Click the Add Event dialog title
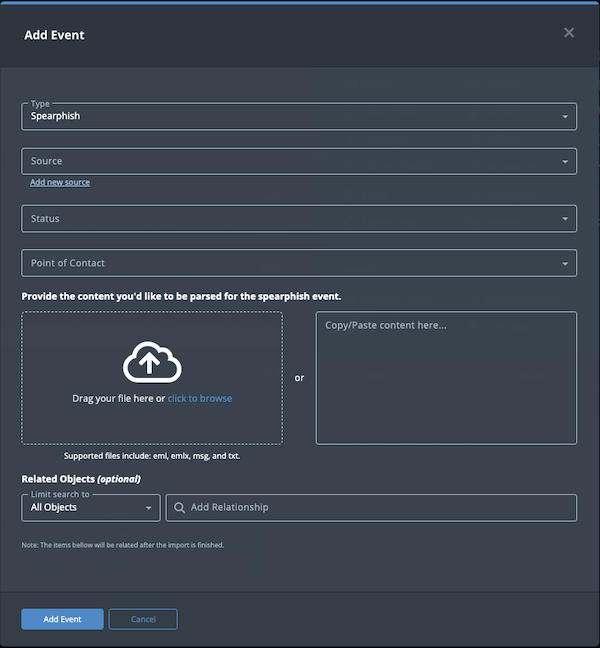The image size is (600, 648). click(54, 35)
